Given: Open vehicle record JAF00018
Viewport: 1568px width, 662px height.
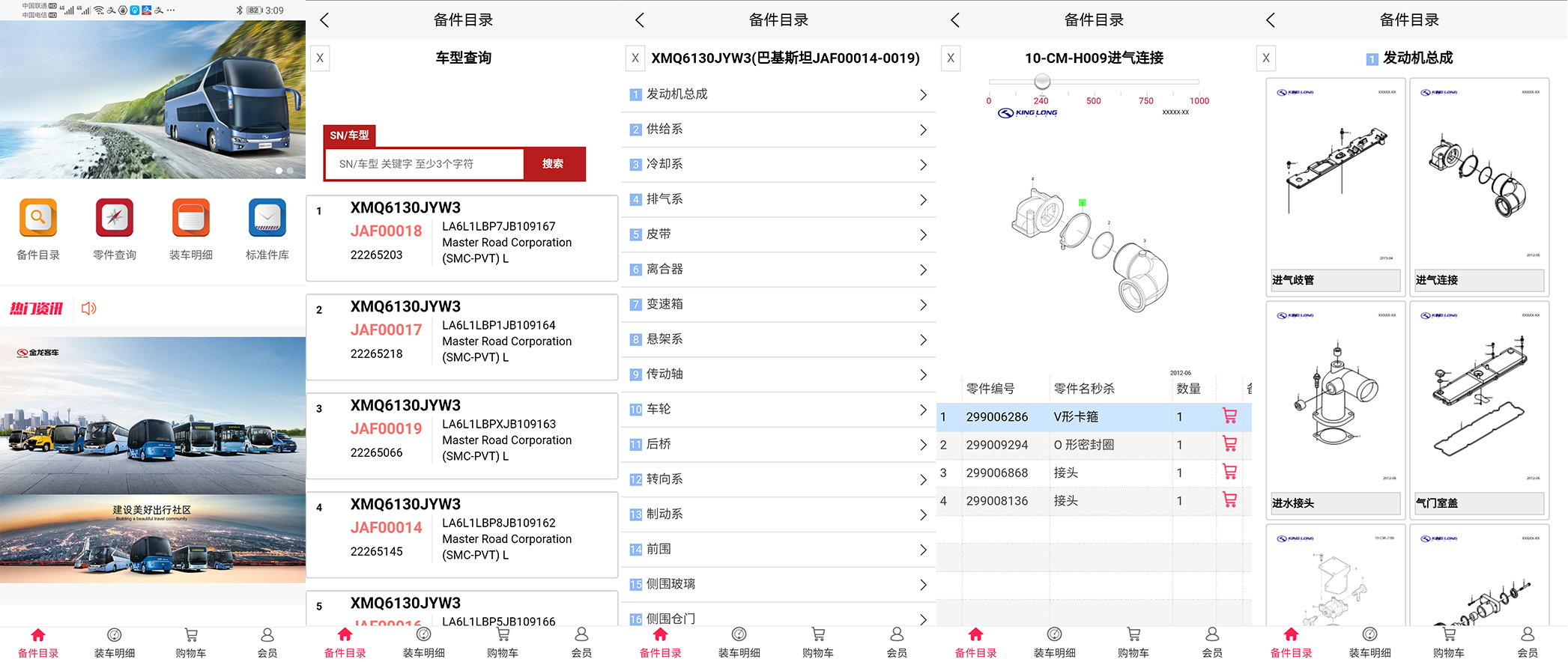Looking at the screenshot, I should (462, 238).
